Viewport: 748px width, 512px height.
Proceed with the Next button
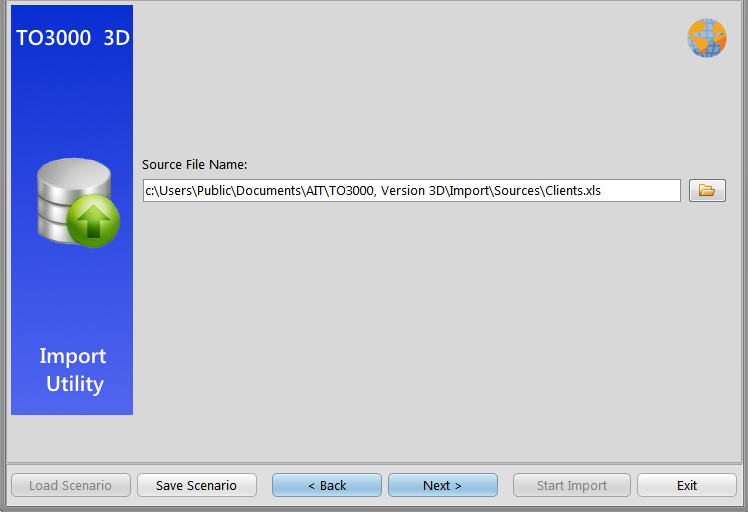pyautogui.click(x=443, y=485)
